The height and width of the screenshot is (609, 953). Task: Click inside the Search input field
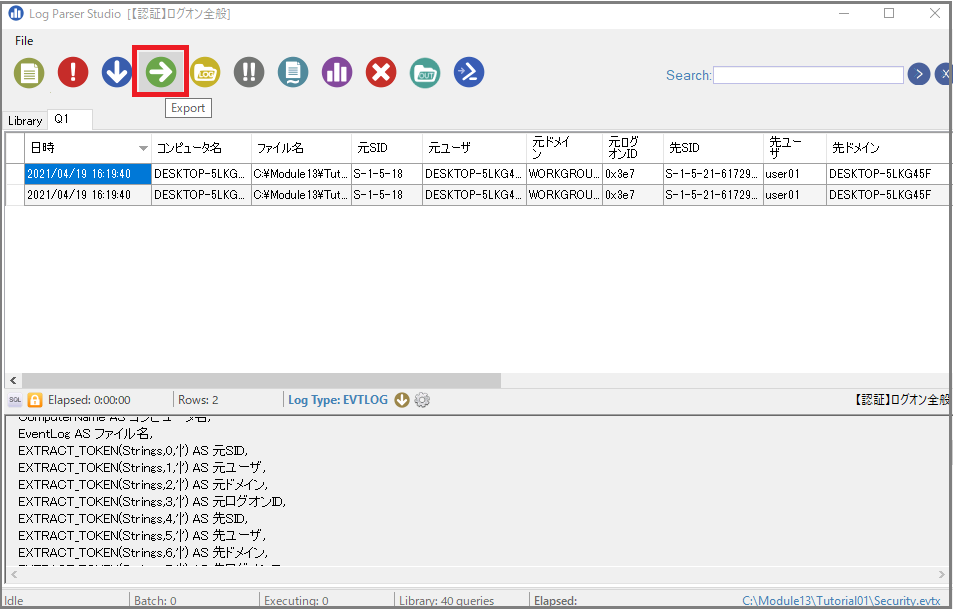(x=808, y=75)
